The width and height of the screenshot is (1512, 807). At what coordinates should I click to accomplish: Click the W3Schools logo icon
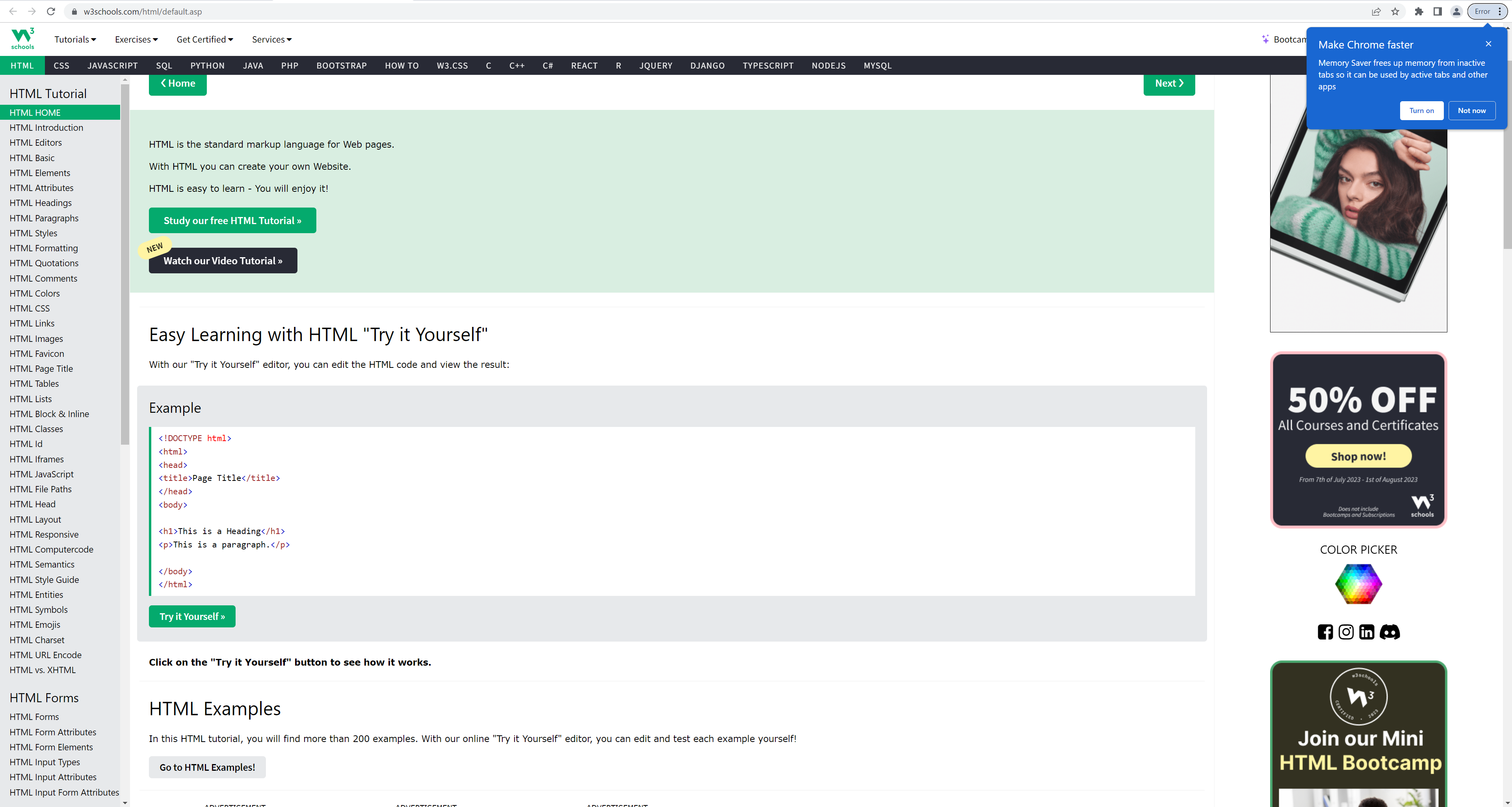22,39
